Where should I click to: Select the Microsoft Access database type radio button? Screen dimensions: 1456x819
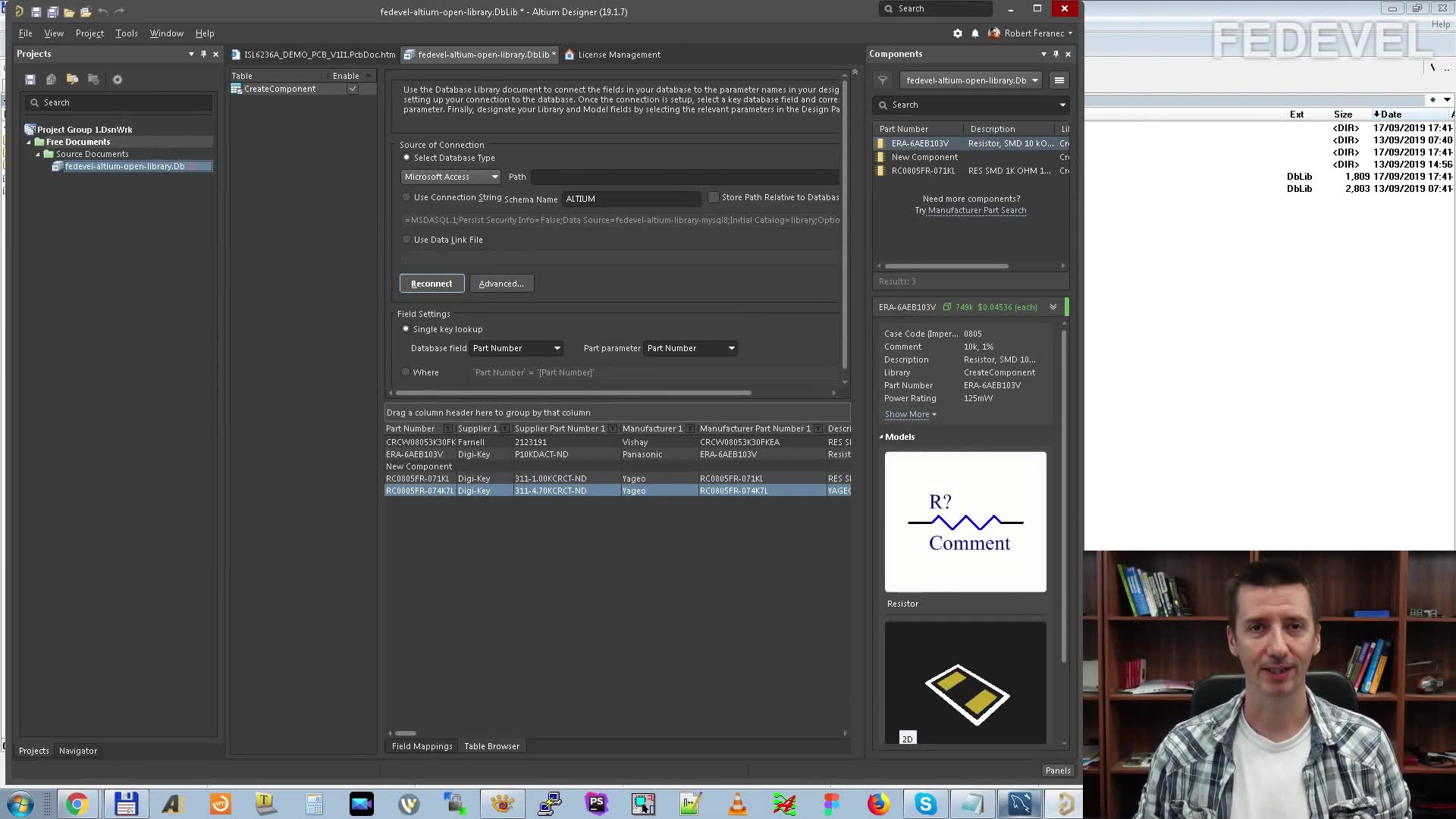[x=406, y=157]
